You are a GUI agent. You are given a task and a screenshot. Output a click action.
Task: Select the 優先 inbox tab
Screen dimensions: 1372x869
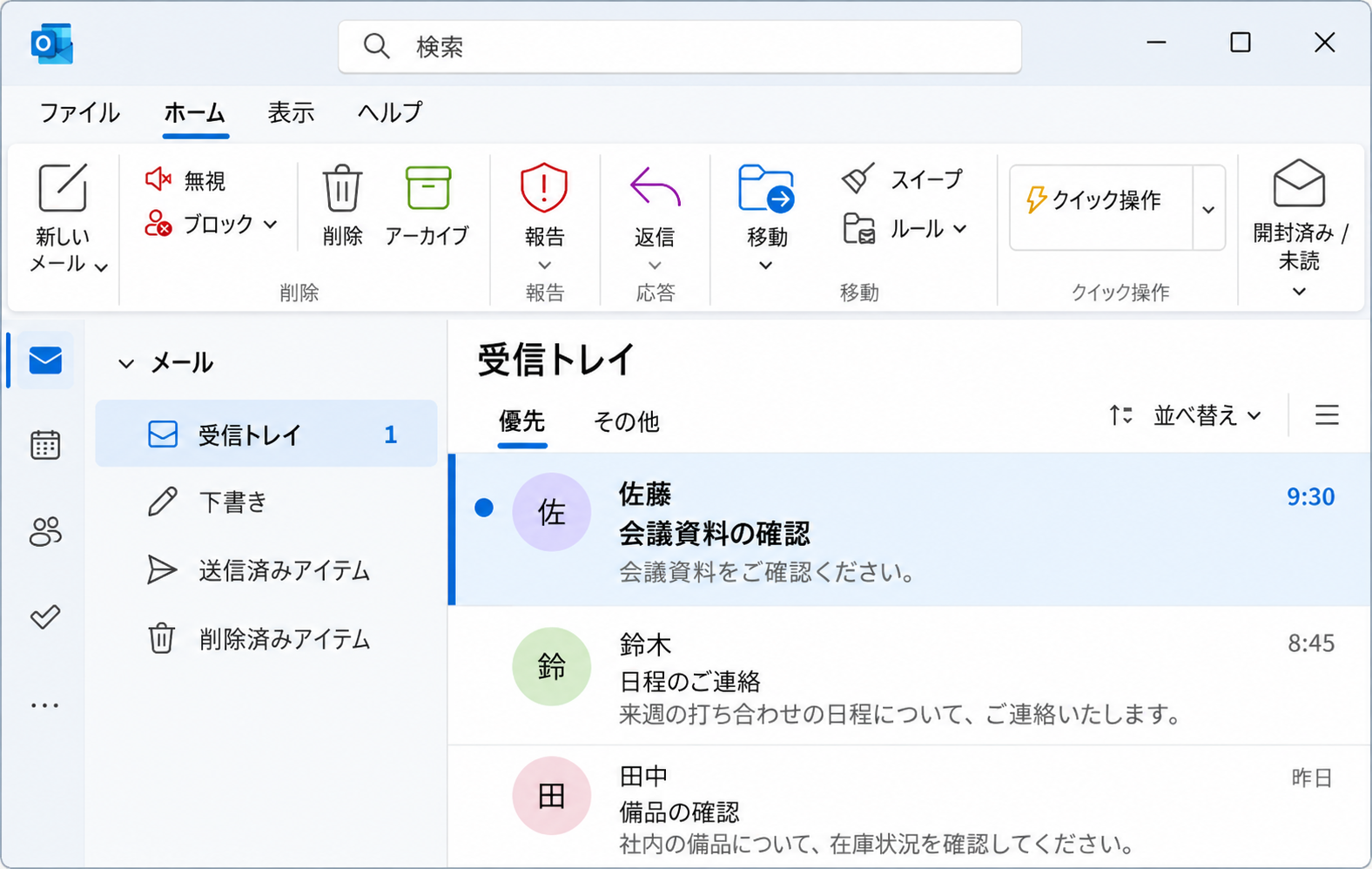521,421
